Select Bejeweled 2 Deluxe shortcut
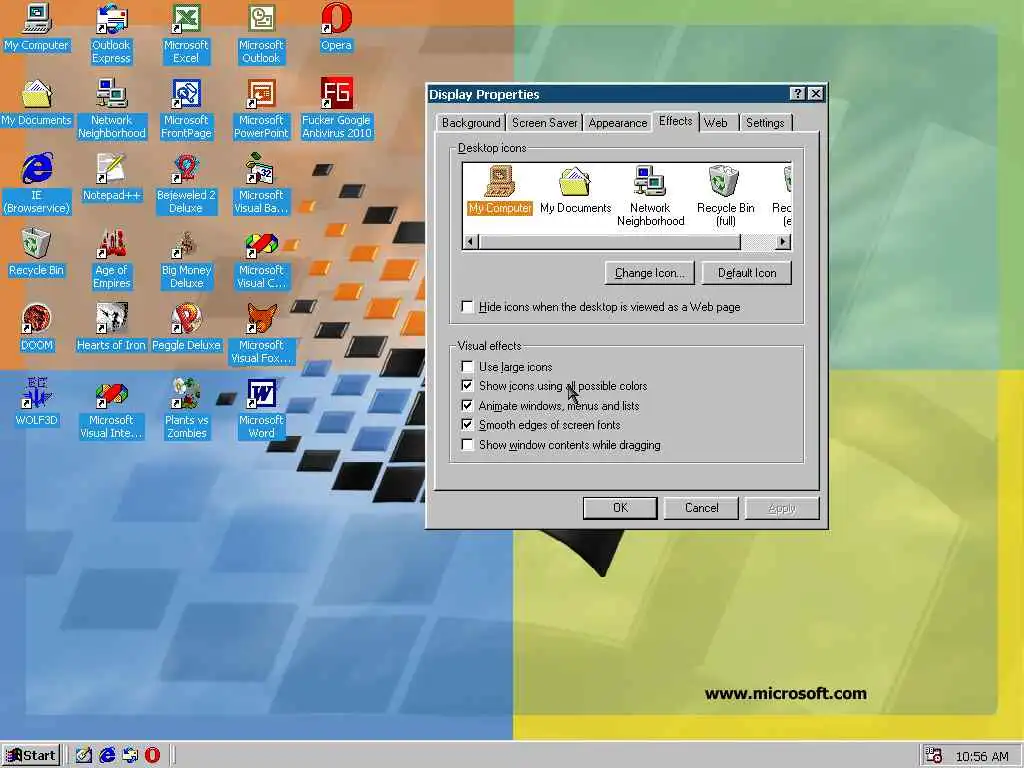This screenshot has width=1024, height=768. tap(186, 184)
